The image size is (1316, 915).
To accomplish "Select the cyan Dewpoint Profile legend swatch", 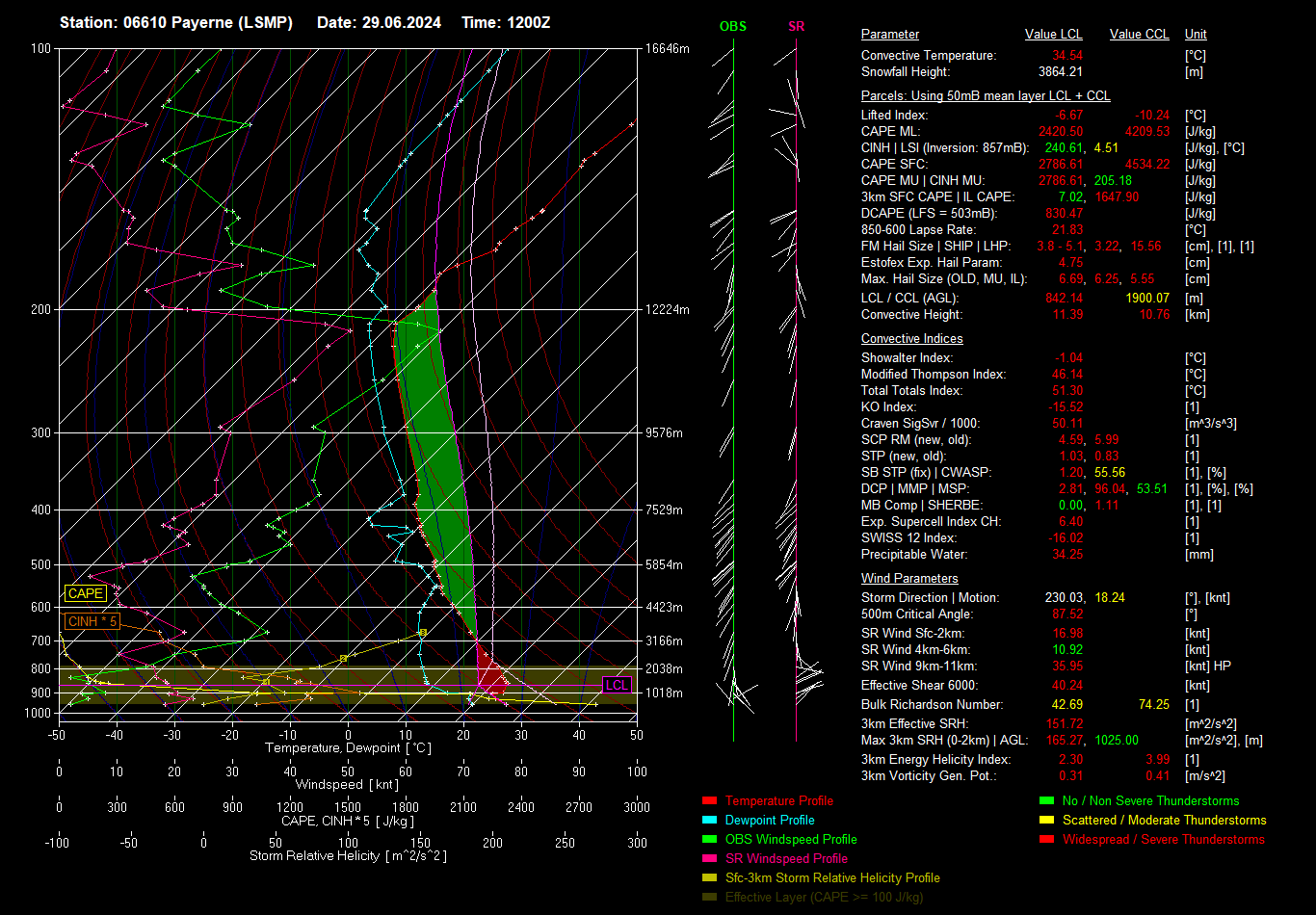I will coord(710,820).
